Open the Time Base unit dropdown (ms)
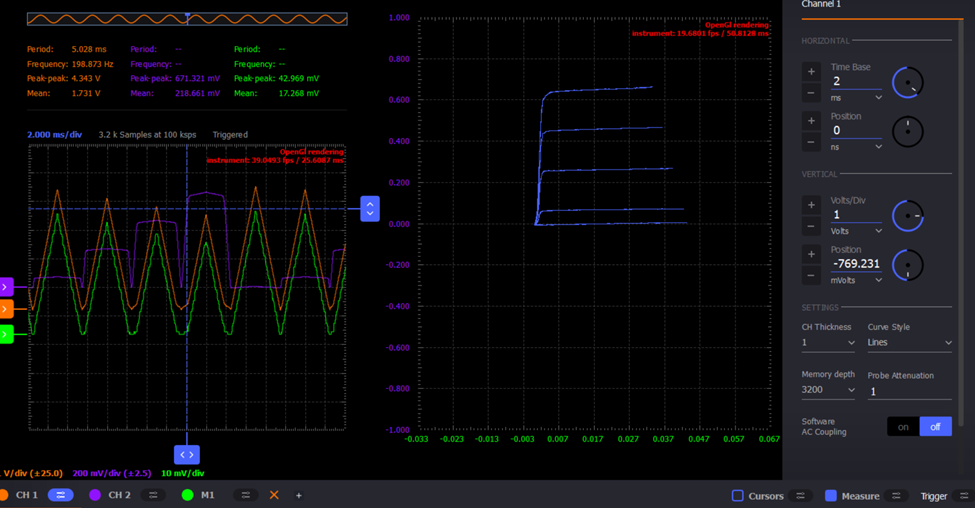The height and width of the screenshot is (508, 975). (856, 98)
